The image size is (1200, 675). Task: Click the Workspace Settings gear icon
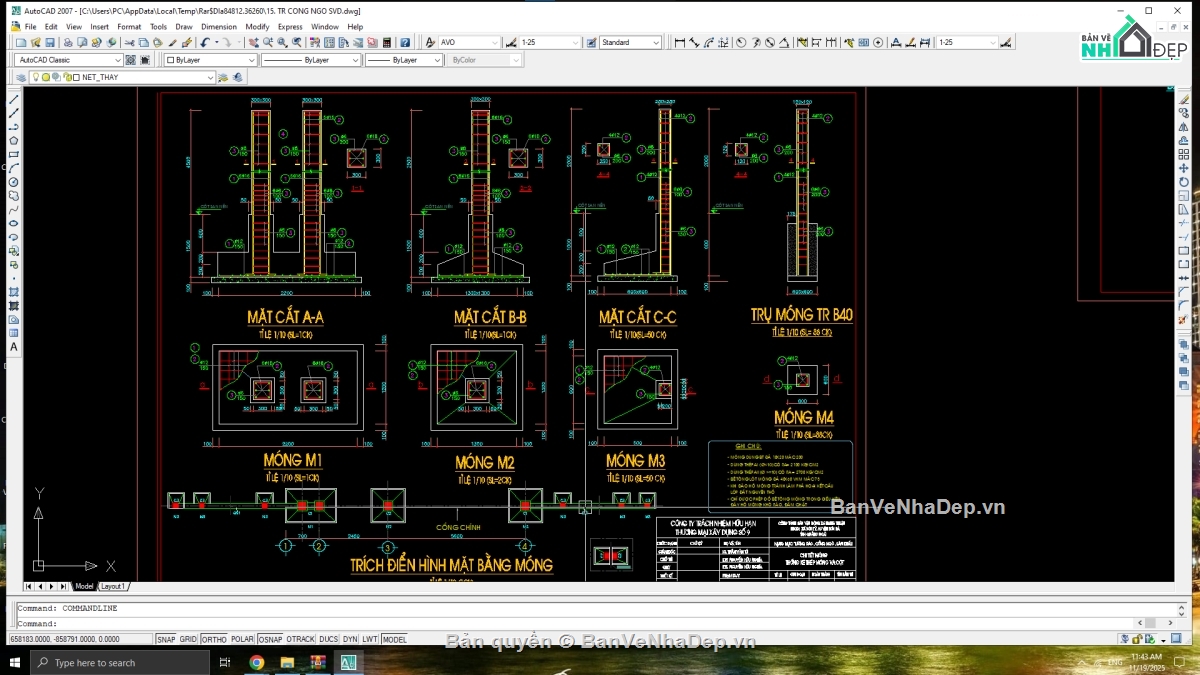point(130,60)
